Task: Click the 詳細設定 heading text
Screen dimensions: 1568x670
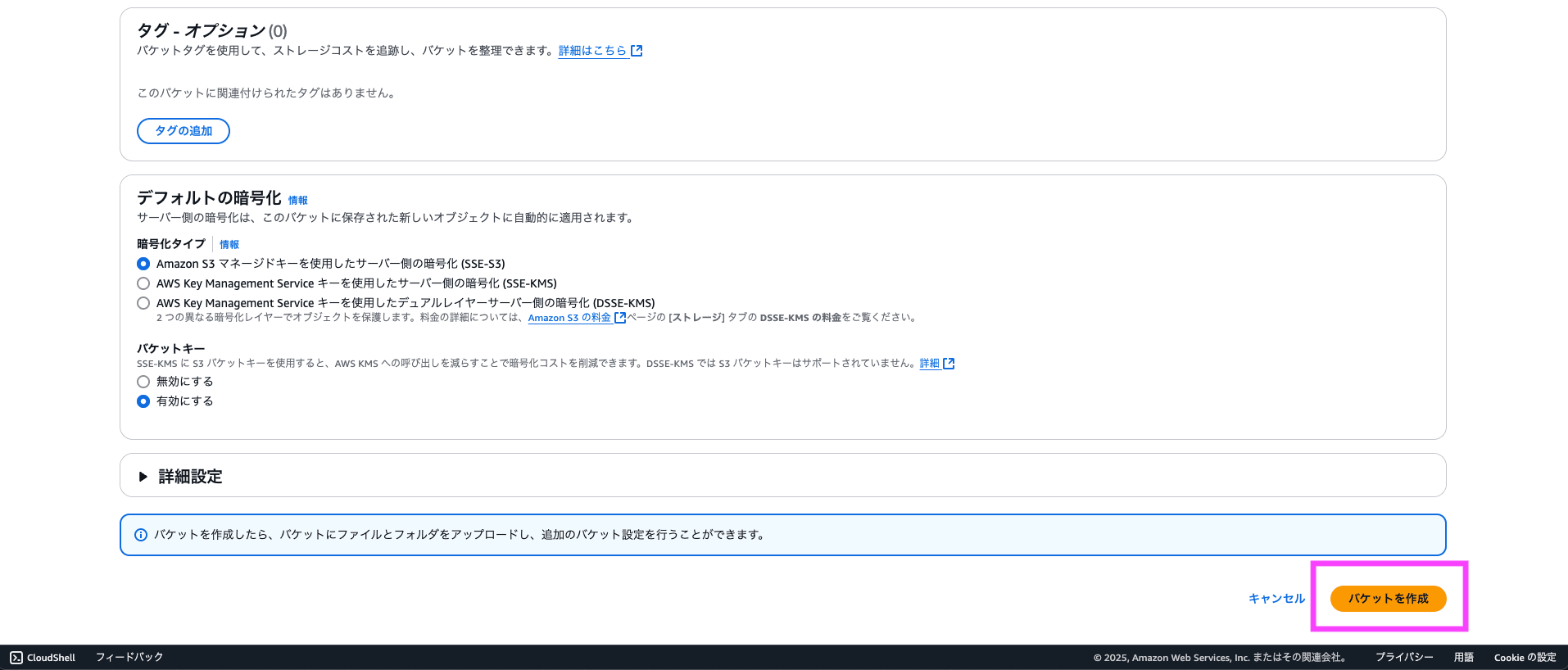Action: click(190, 477)
